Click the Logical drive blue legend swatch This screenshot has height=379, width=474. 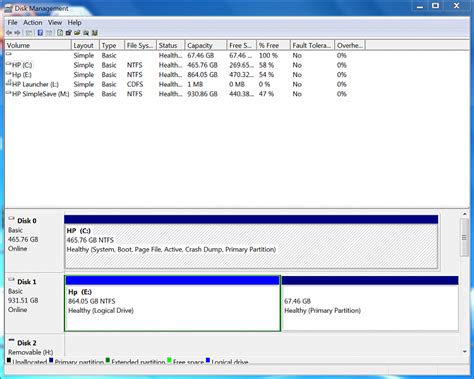pyautogui.click(x=208, y=360)
